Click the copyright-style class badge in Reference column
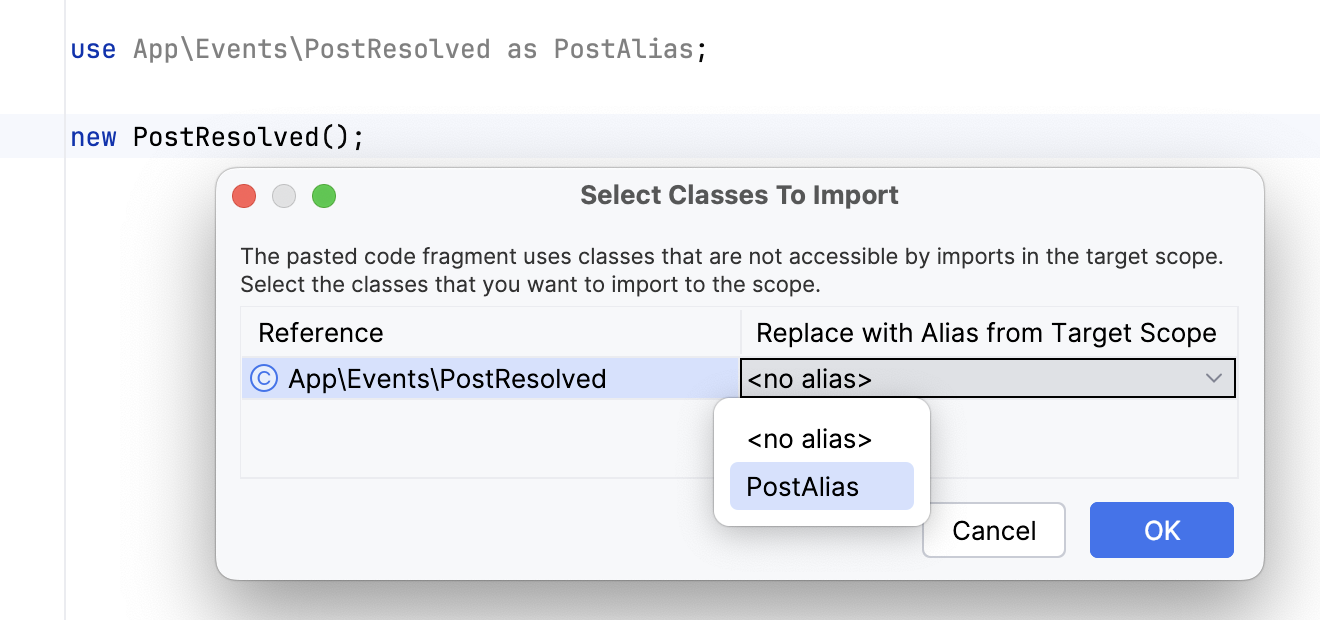The image size is (1320, 620). pyautogui.click(x=265, y=378)
